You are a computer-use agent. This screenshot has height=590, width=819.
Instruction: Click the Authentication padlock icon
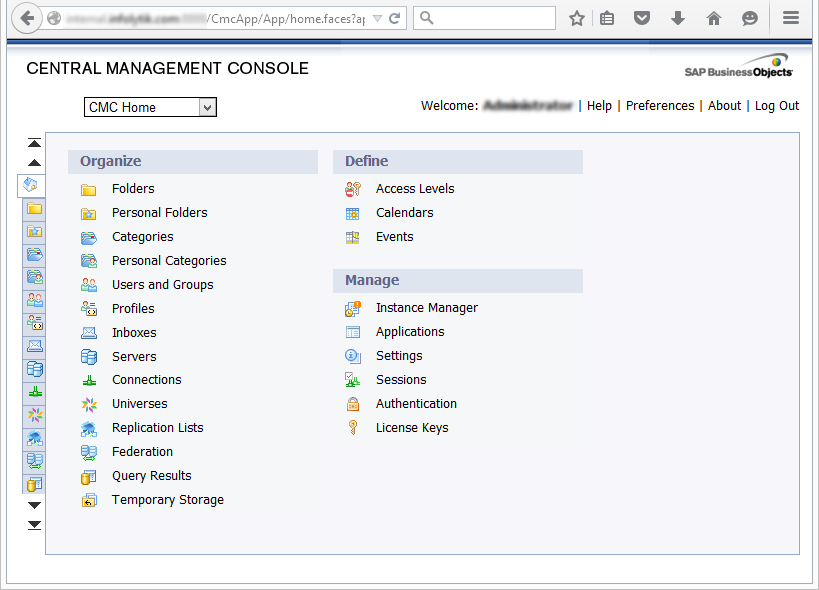[352, 404]
